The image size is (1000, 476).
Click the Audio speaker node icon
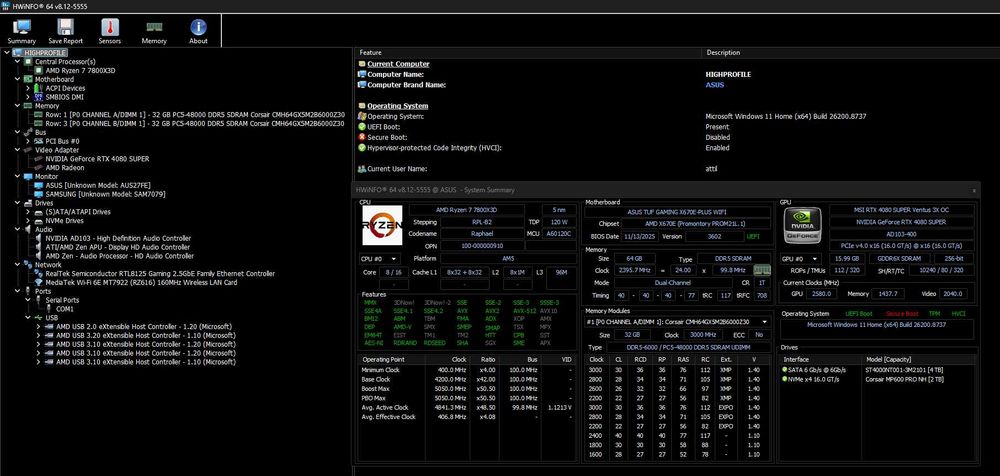coord(28,229)
